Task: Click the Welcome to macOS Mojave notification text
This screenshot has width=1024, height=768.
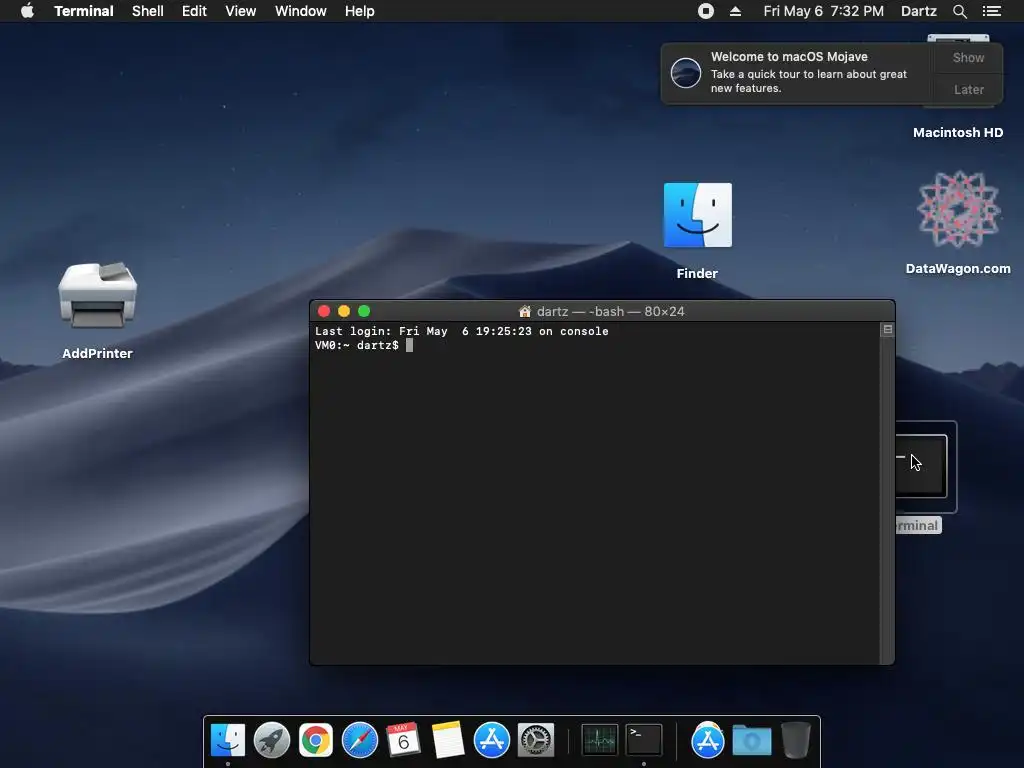Action: (x=789, y=57)
